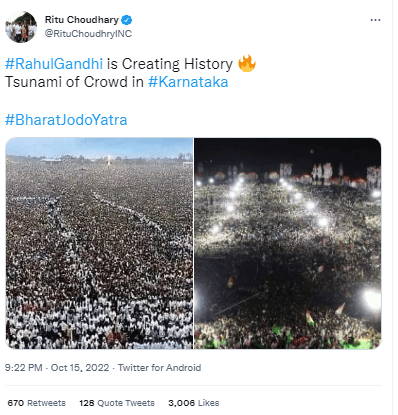View the 128 Quote Tweets list
Viewport: 398px width, 415px height.
117,403
